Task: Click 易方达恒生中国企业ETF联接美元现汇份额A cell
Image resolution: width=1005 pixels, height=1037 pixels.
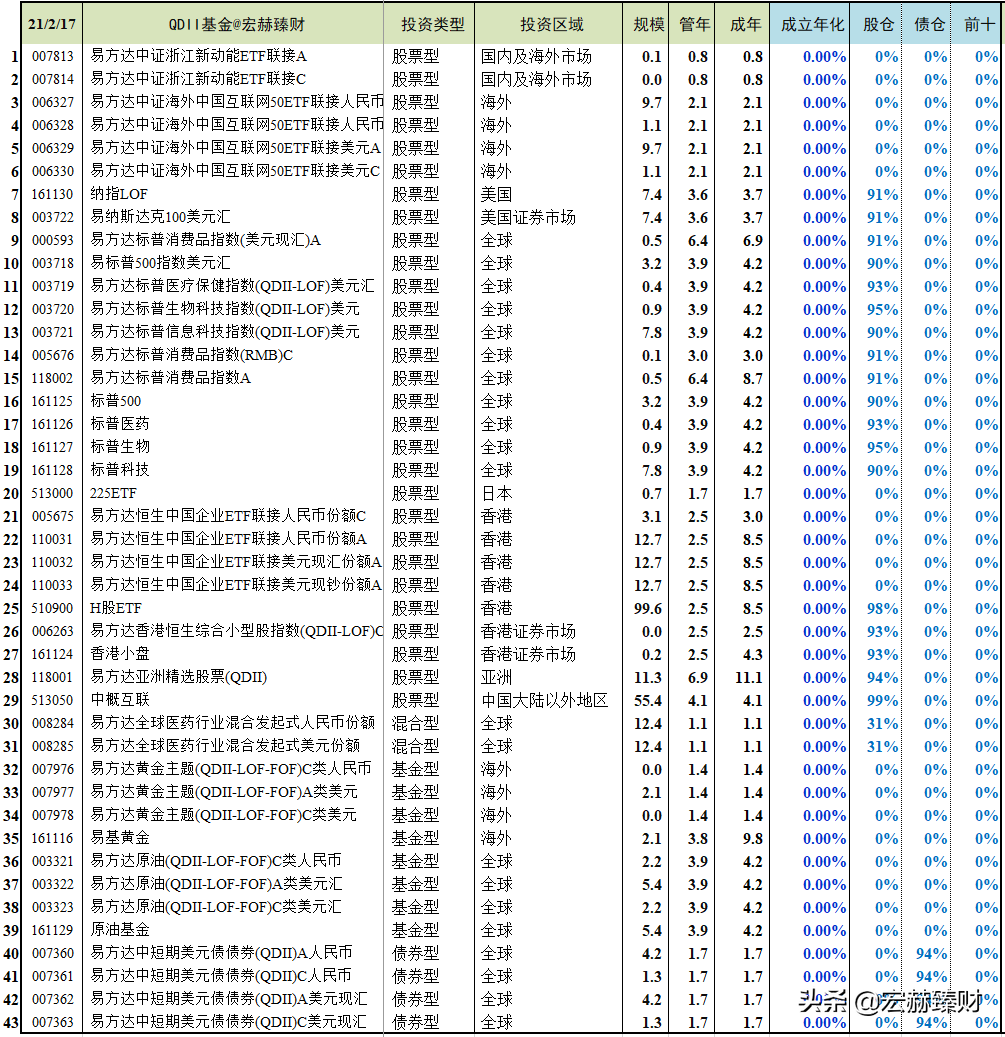Action: coord(236,562)
